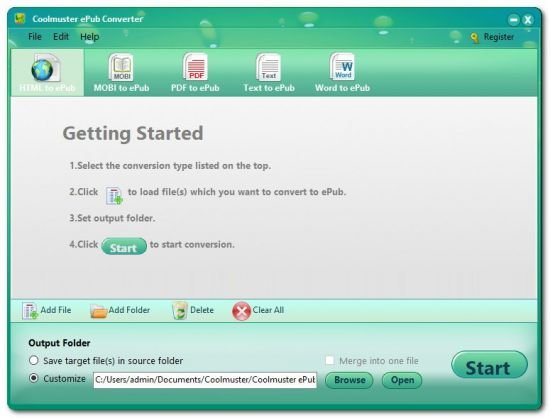Click the Register key icon

(x=475, y=38)
